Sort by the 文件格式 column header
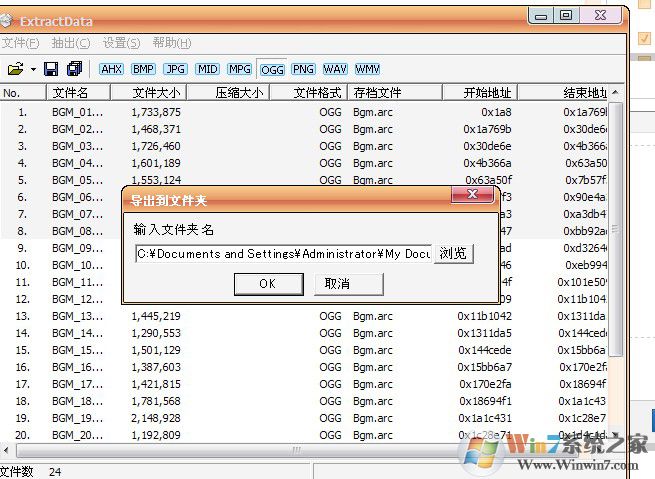 (309, 92)
